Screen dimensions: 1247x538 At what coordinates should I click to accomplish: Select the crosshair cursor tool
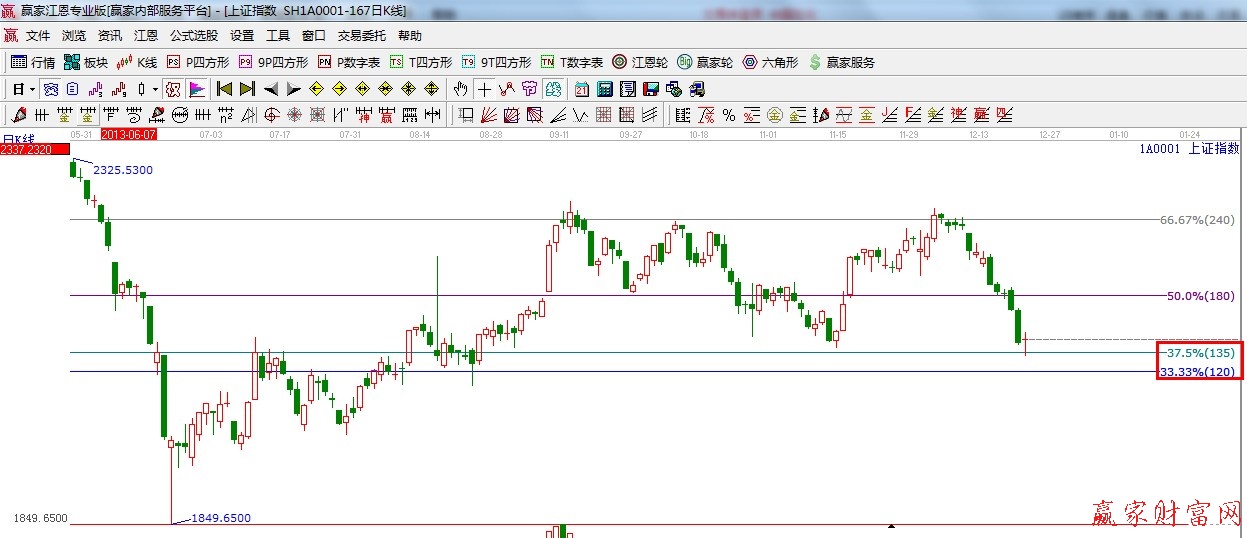pyautogui.click(x=484, y=89)
